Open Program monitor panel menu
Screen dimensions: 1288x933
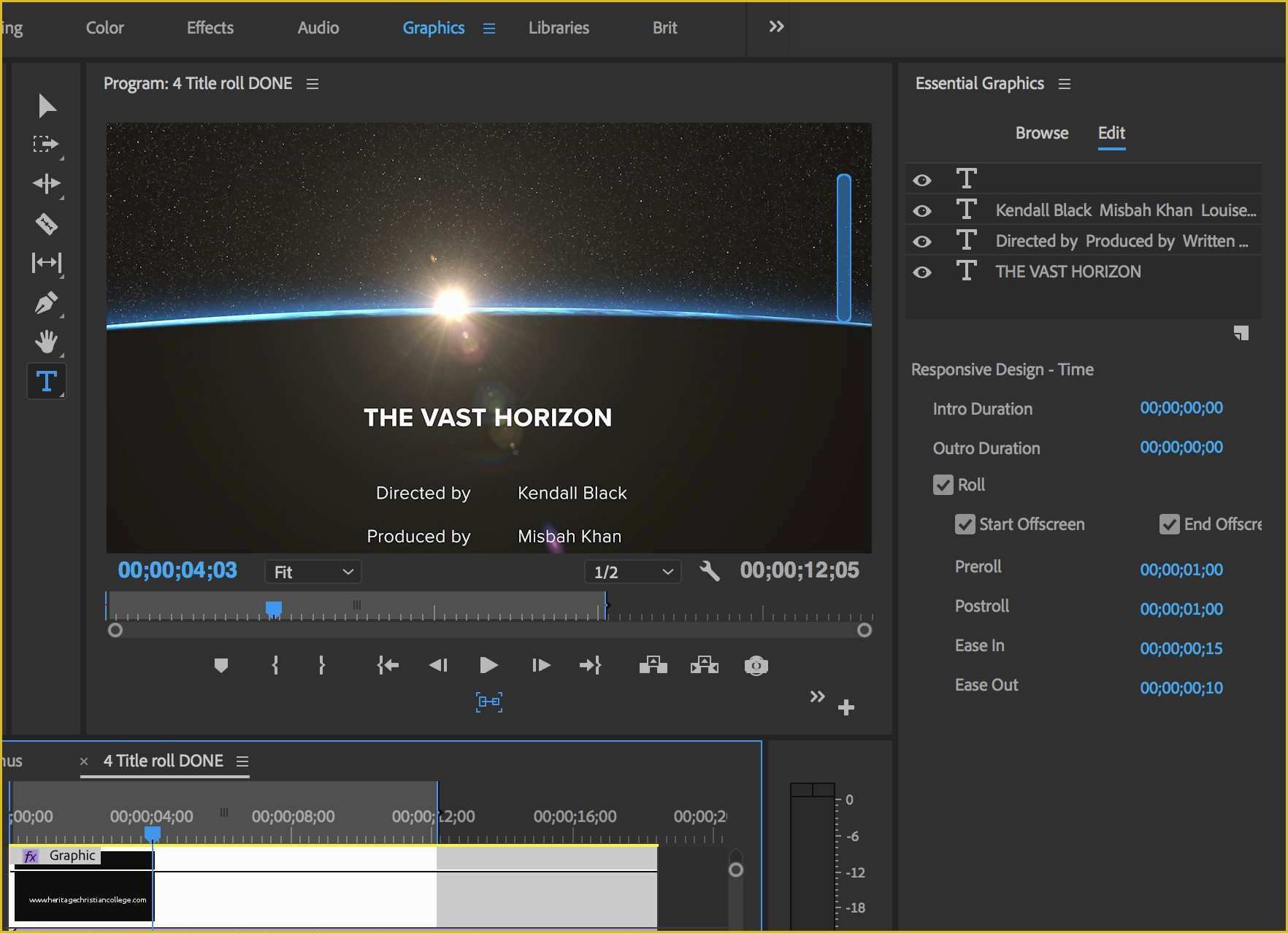(x=313, y=84)
